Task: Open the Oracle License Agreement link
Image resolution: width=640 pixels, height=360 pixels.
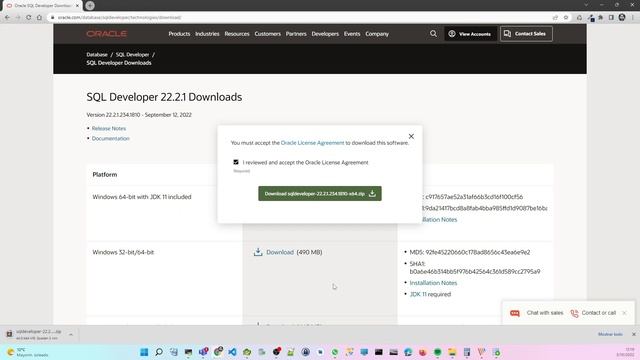Action: (x=313, y=143)
